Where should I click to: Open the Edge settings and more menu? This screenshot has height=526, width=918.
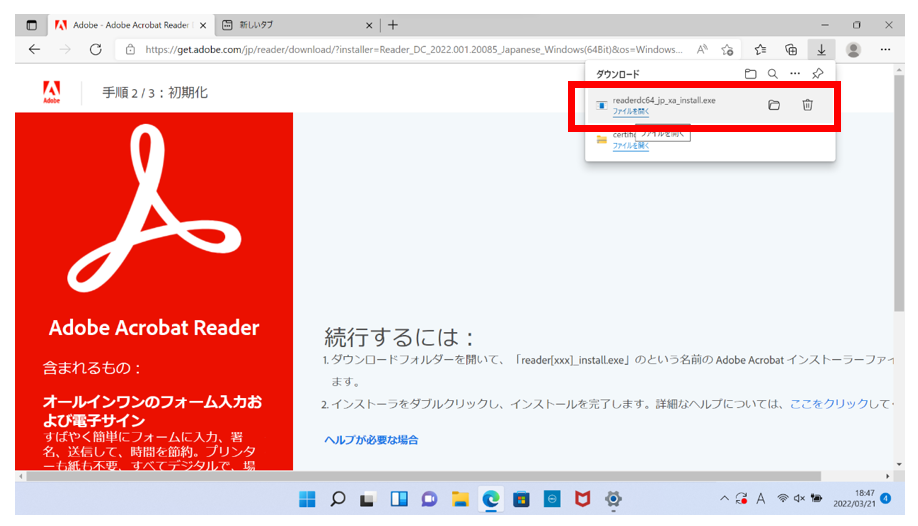pyautogui.click(x=885, y=50)
